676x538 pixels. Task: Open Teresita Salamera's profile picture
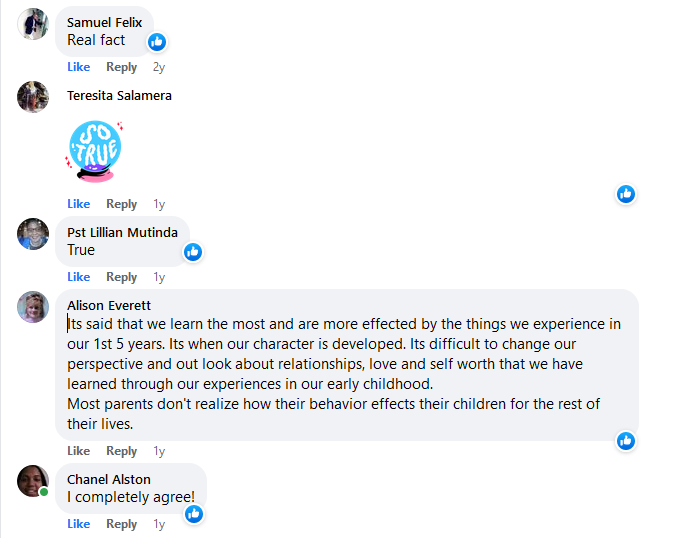click(33, 97)
